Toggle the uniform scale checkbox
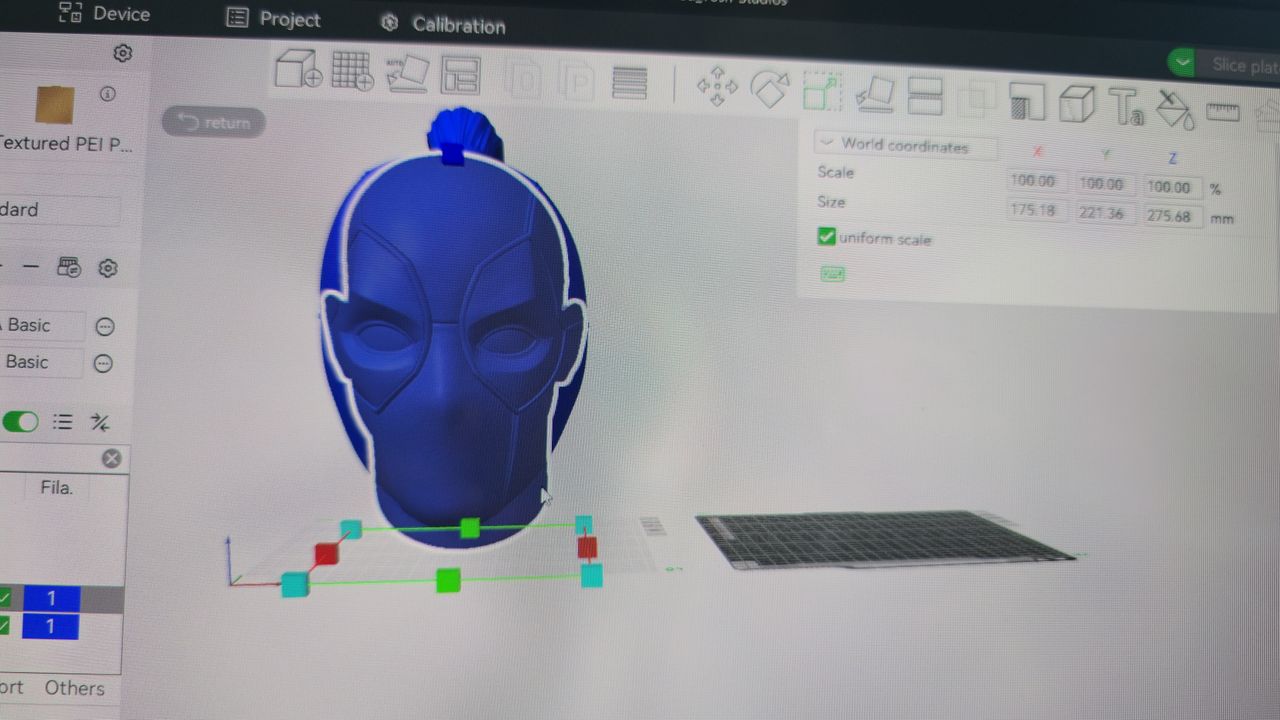The width and height of the screenshot is (1280, 720). 826,236
